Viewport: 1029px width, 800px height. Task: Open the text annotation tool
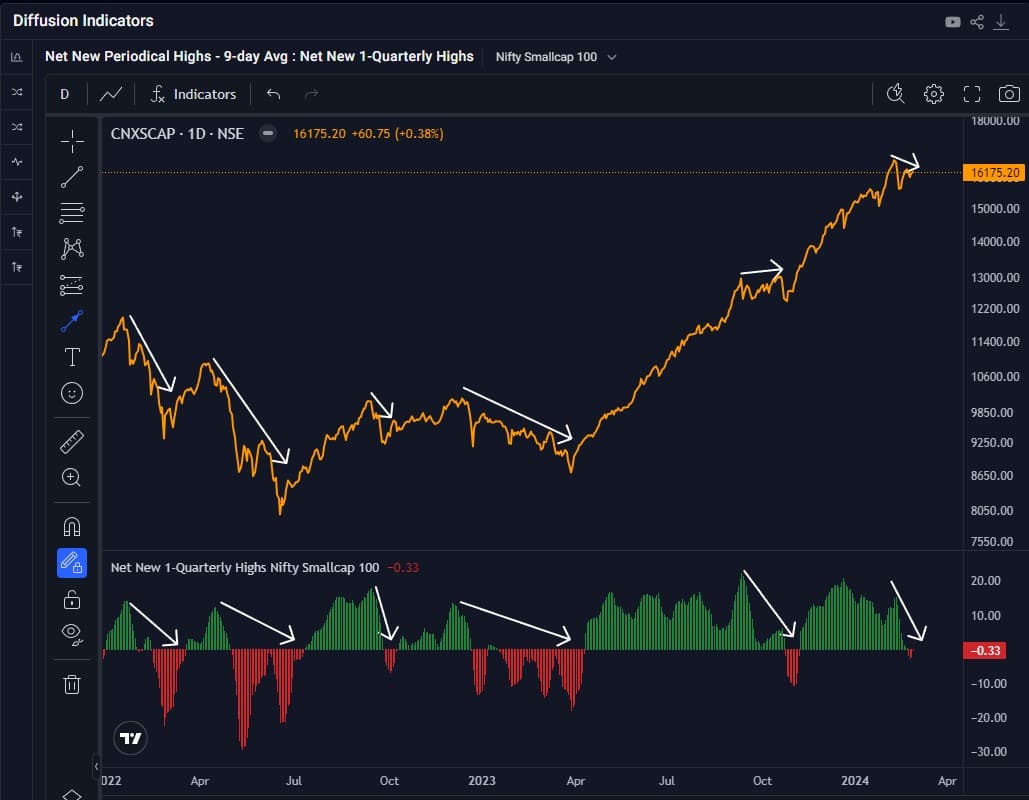72,357
